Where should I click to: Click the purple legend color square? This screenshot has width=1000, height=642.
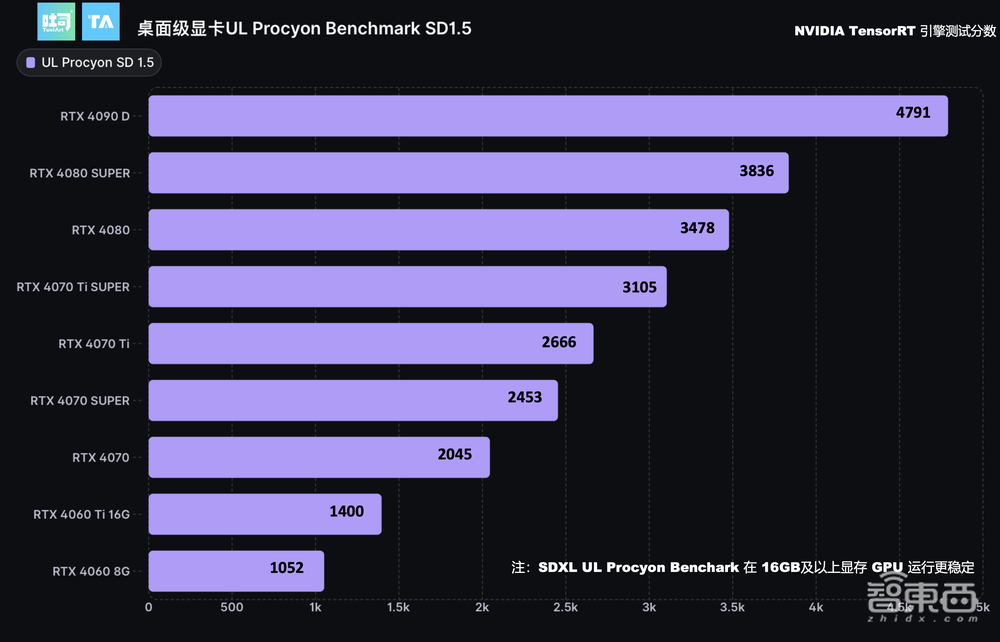[31, 63]
